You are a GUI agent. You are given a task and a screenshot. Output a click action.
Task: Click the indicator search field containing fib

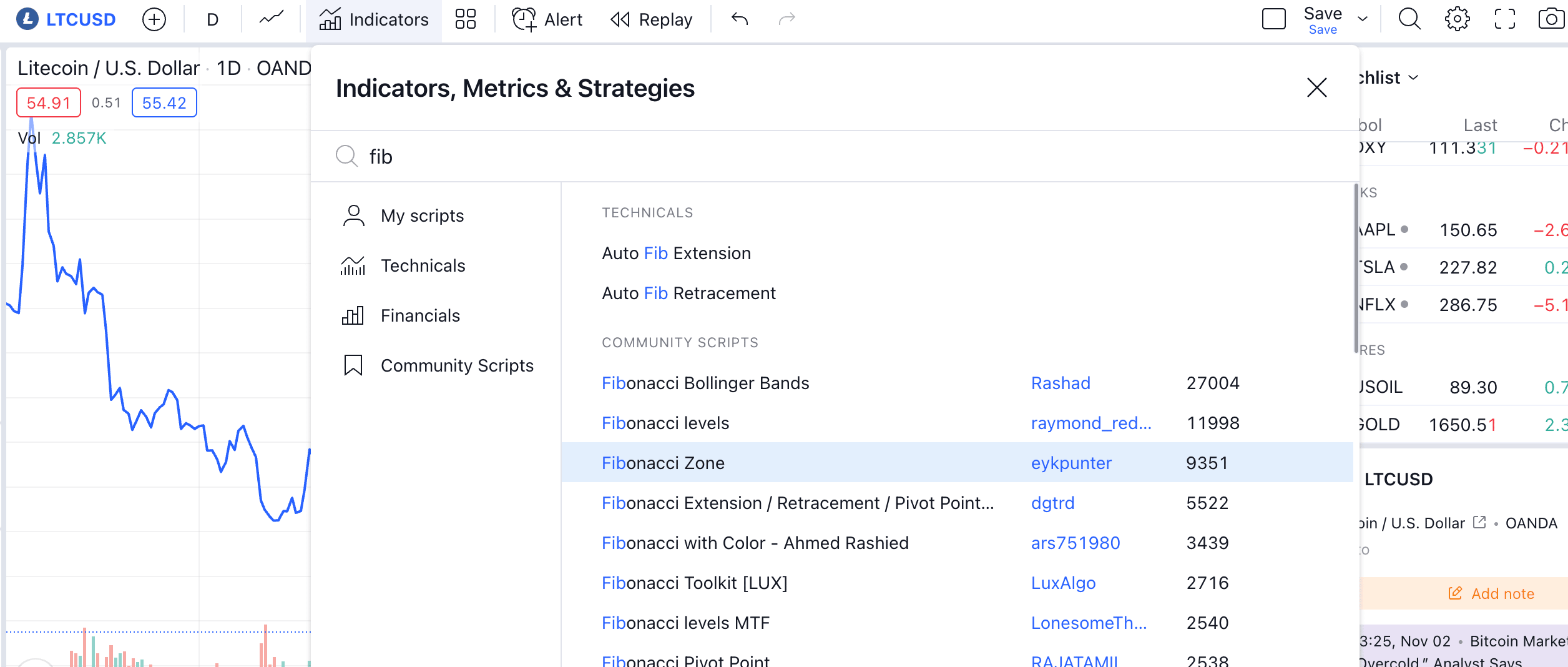click(834, 156)
